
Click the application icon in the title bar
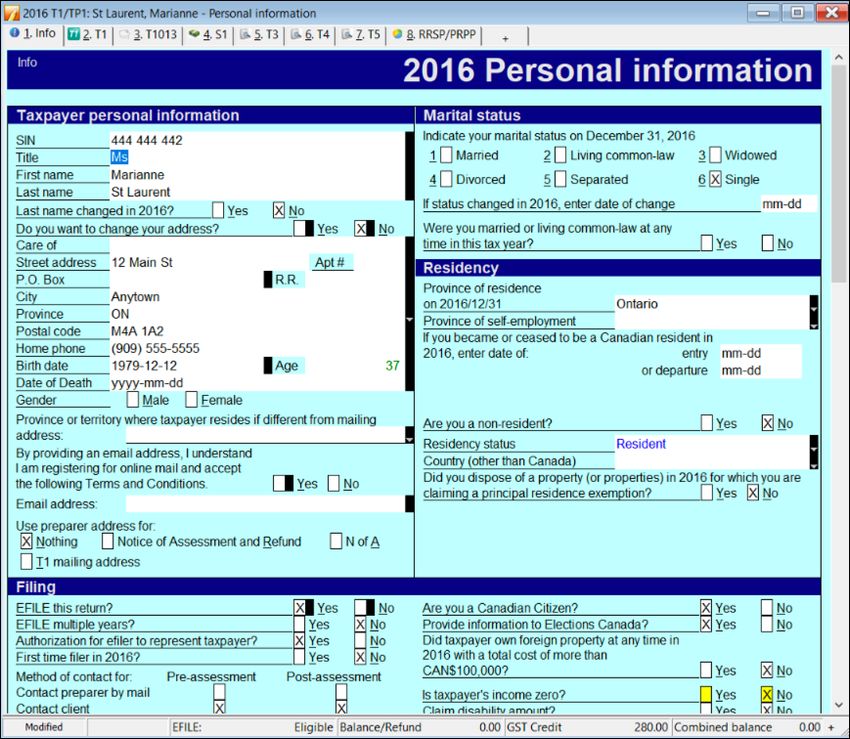(x=11, y=12)
